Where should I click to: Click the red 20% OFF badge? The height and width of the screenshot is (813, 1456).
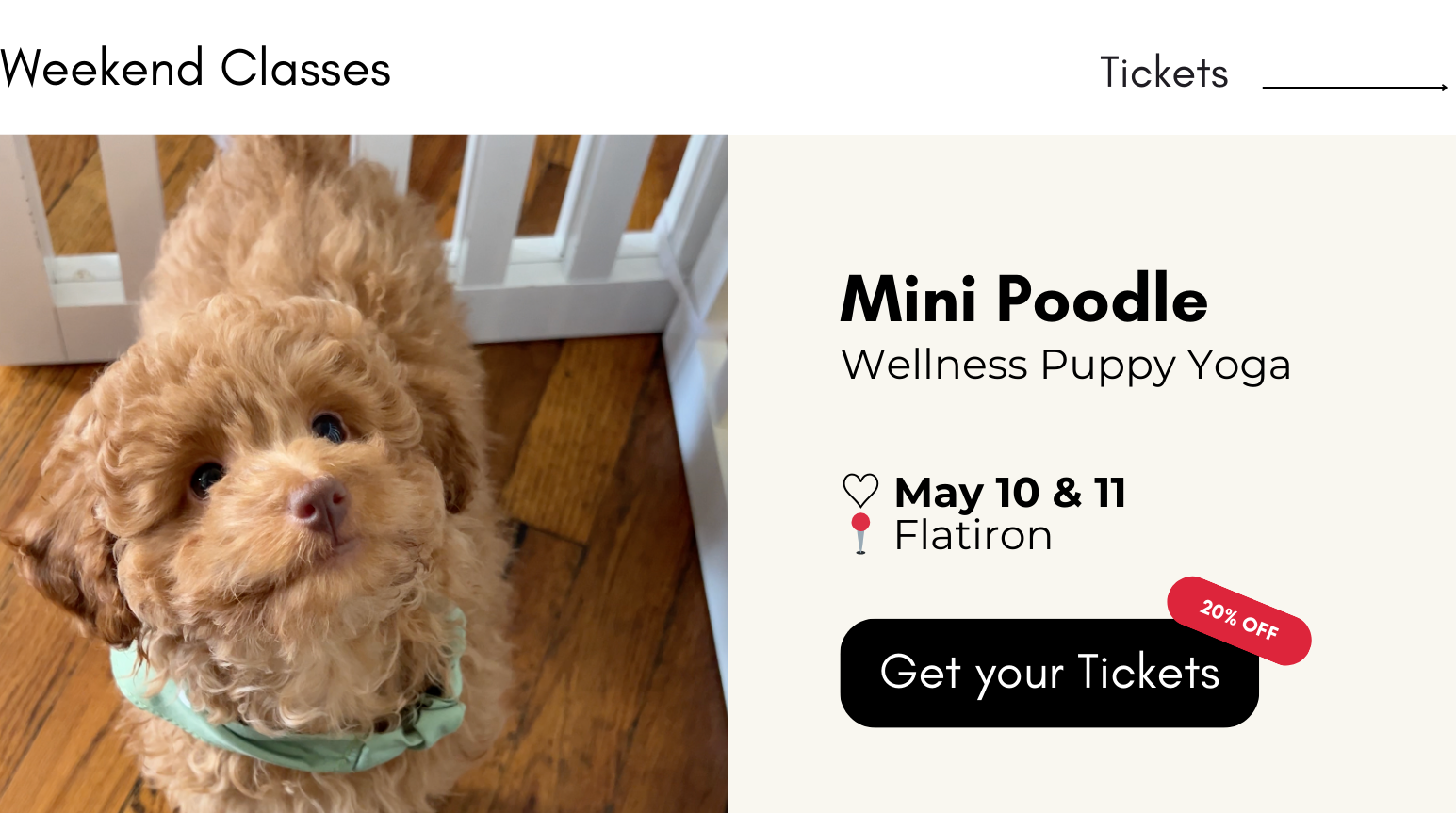coord(1239,621)
